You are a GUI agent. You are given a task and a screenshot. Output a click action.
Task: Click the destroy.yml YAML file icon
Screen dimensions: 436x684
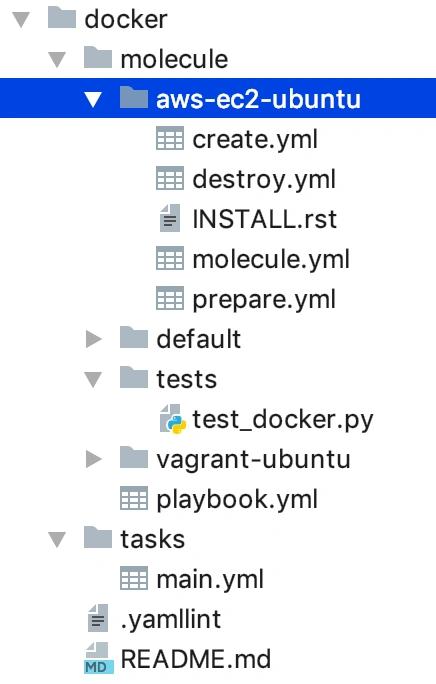pyautogui.click(x=170, y=178)
